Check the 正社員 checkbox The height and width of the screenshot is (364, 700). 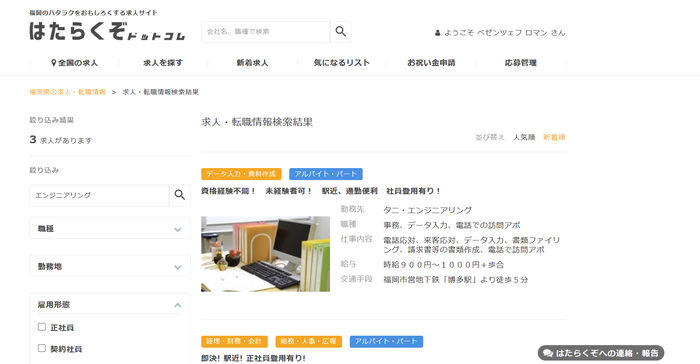tap(42, 327)
